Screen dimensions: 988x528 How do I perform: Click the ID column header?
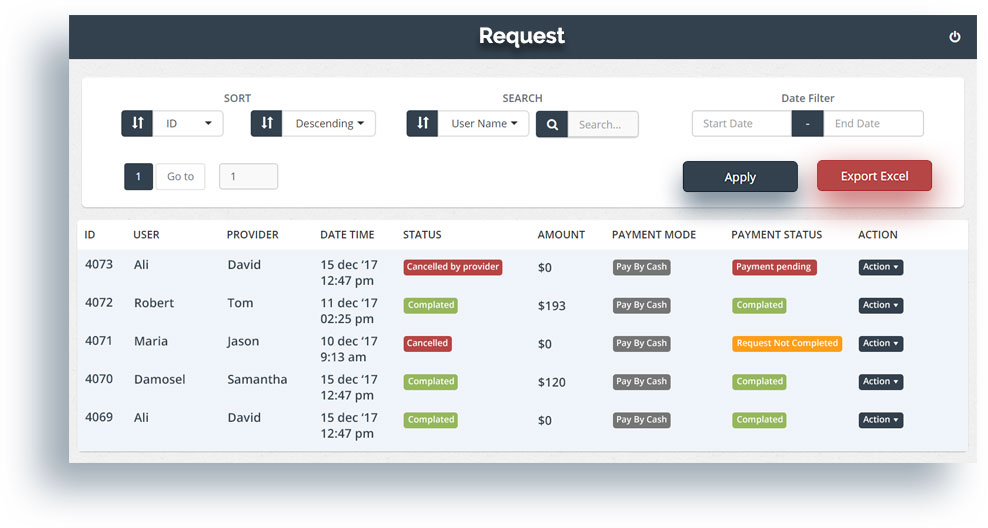click(x=89, y=234)
